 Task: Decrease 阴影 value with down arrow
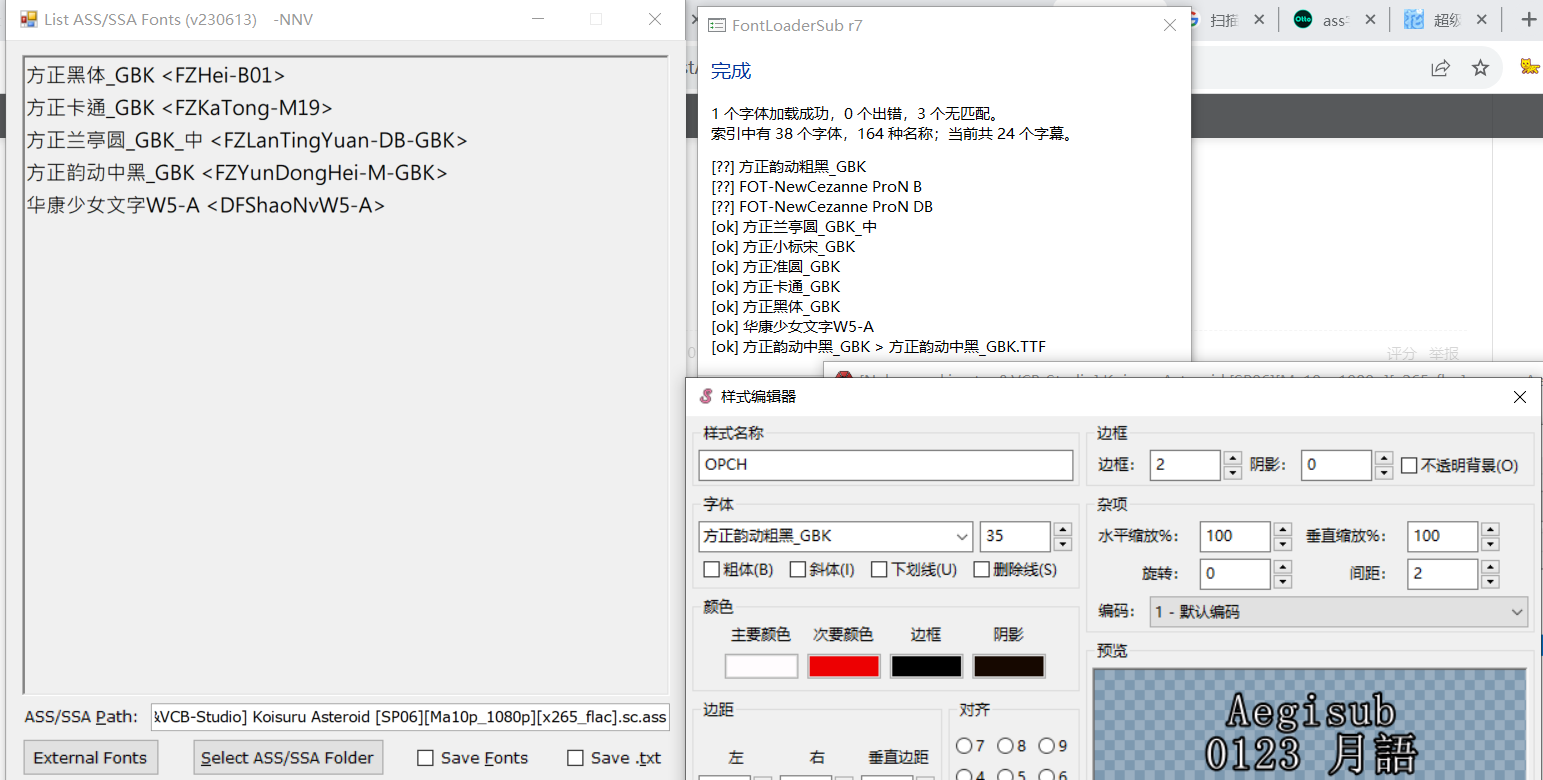(1384, 473)
